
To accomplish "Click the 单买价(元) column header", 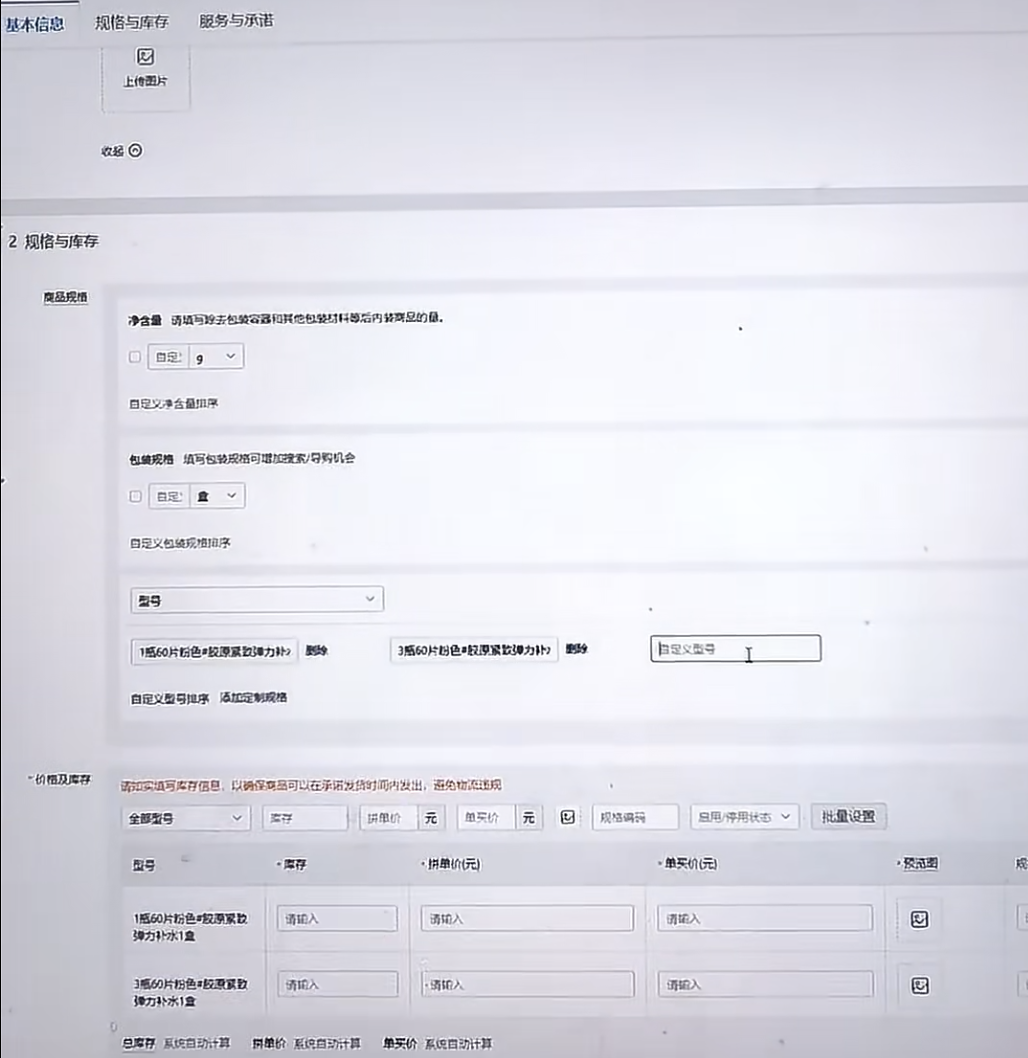I will pyautogui.click(x=690, y=864).
